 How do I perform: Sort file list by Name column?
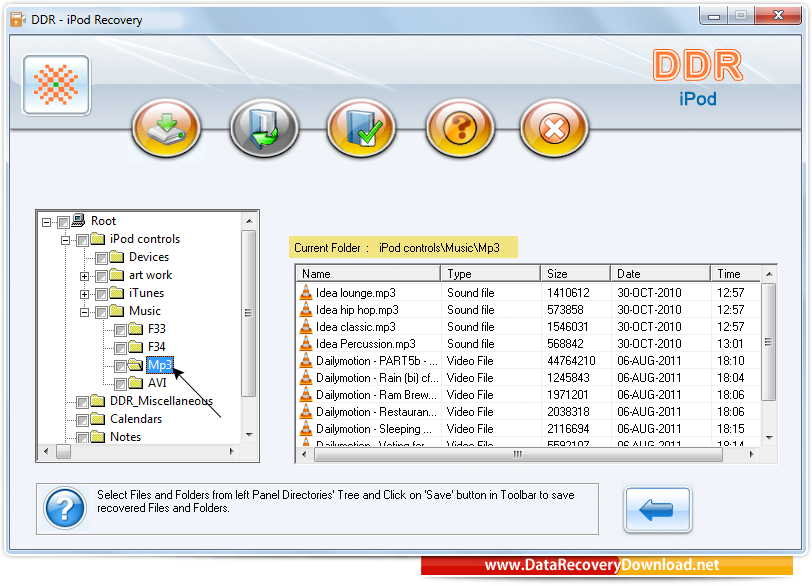coord(368,274)
